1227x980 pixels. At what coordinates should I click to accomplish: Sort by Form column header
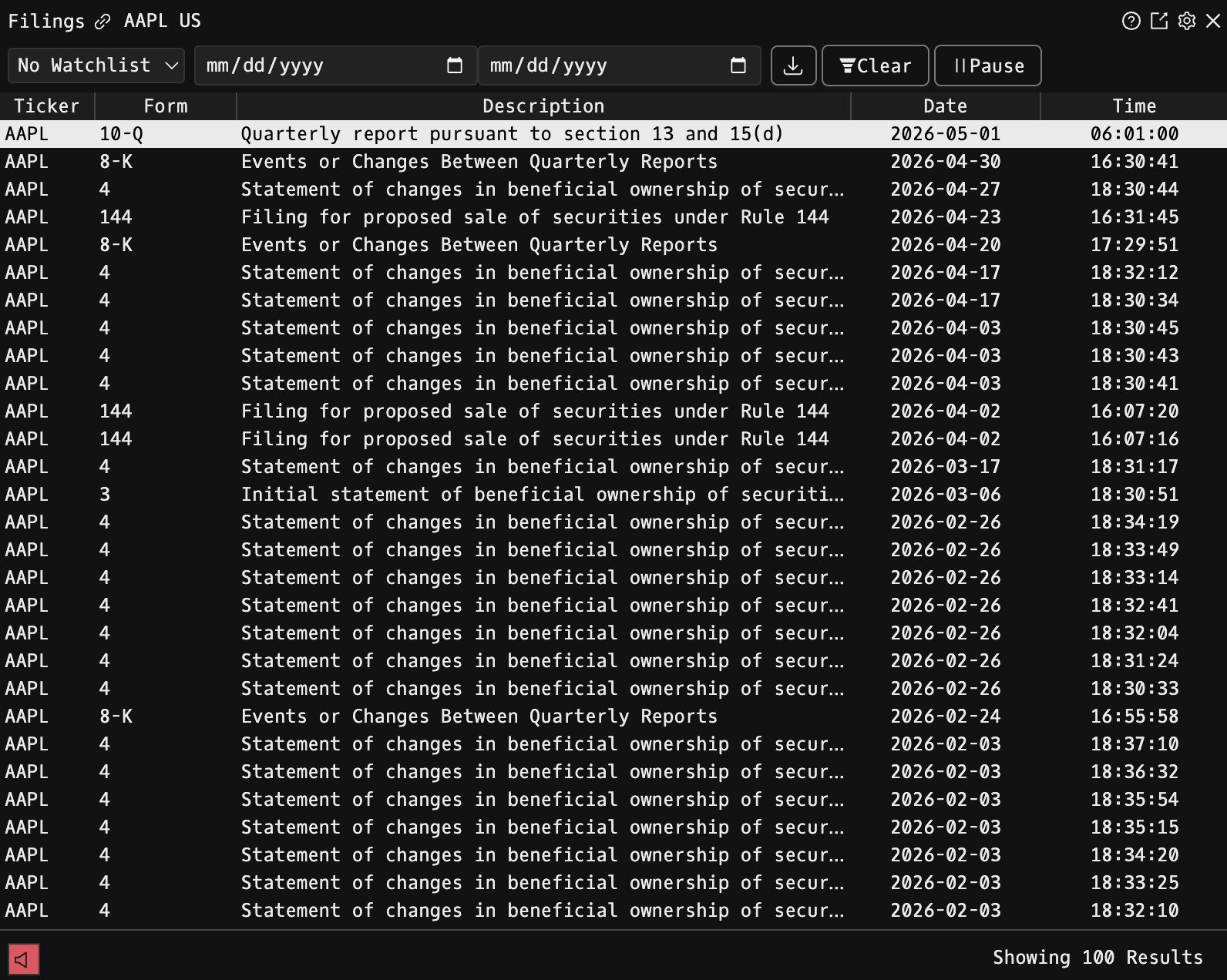click(x=166, y=106)
